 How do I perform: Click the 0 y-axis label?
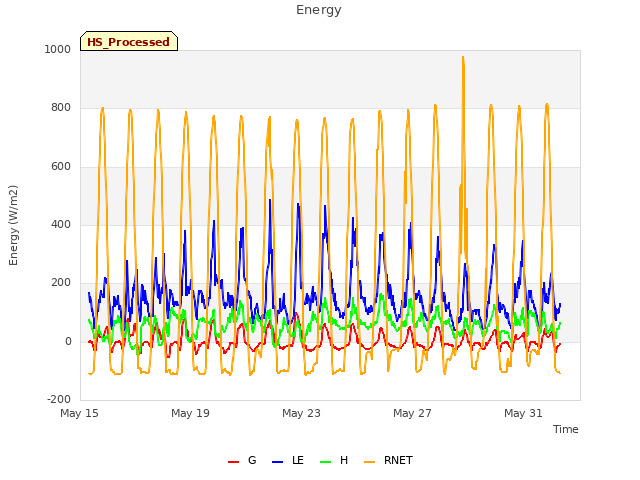pos(68,342)
